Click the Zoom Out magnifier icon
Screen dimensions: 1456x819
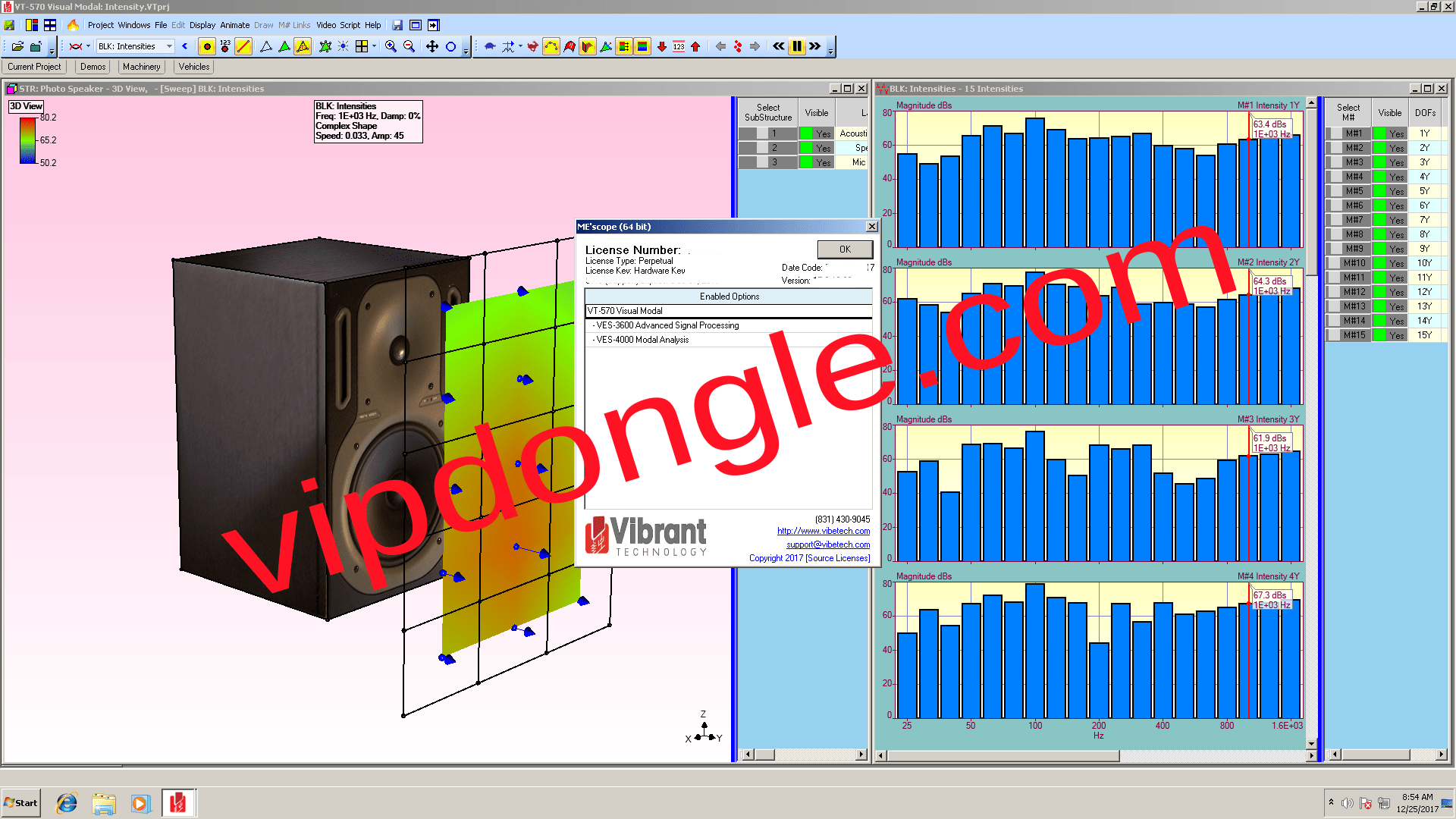[x=409, y=46]
